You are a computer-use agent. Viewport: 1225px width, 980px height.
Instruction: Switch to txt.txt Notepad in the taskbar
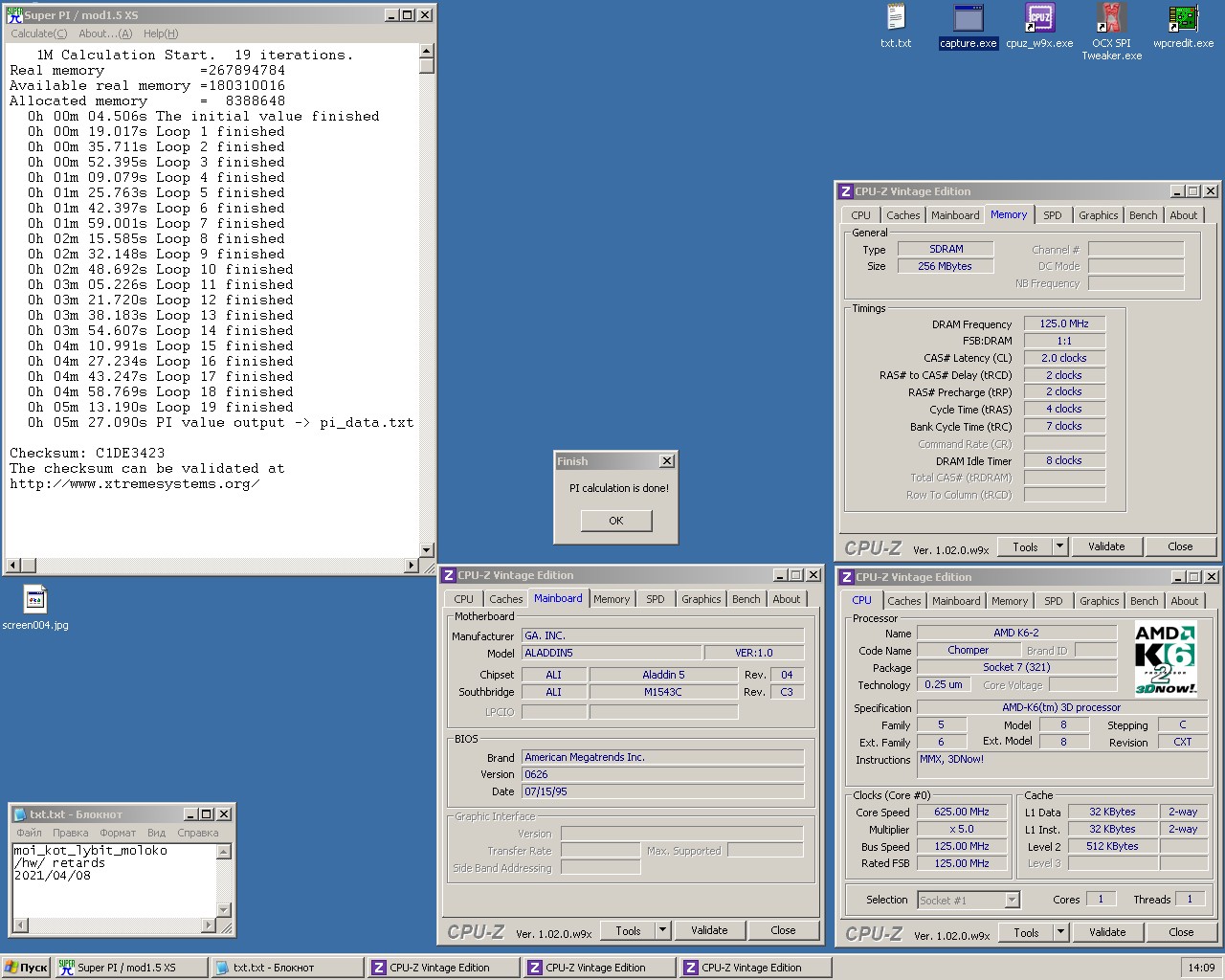[287, 968]
